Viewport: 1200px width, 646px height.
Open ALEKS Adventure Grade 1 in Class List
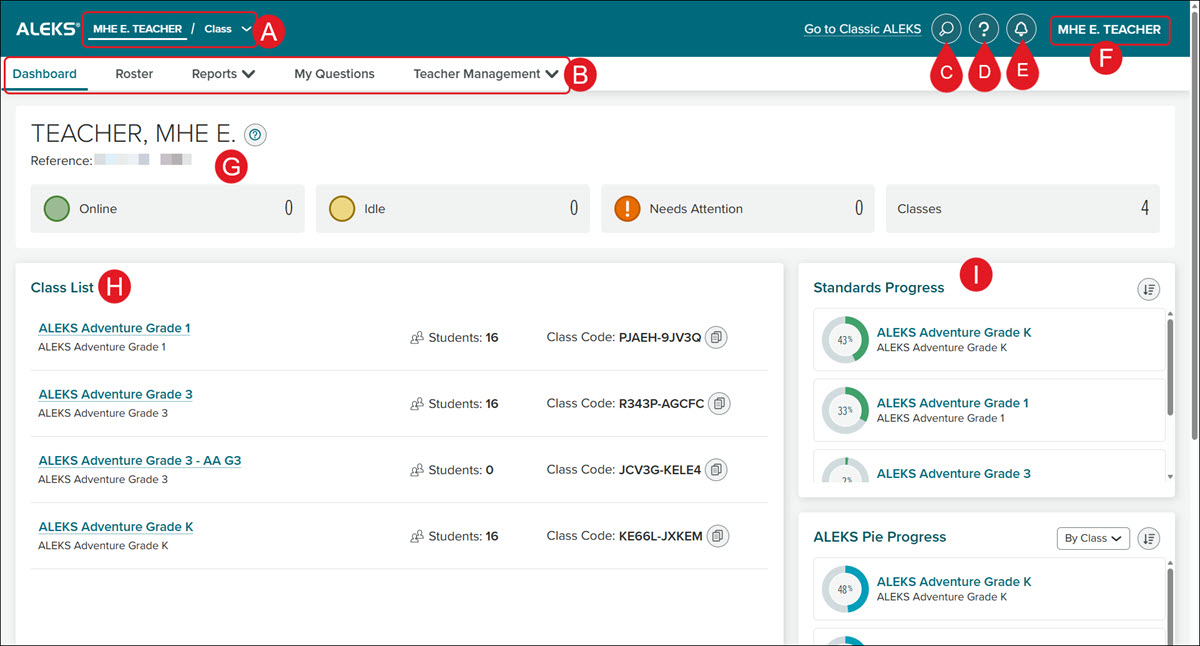114,328
